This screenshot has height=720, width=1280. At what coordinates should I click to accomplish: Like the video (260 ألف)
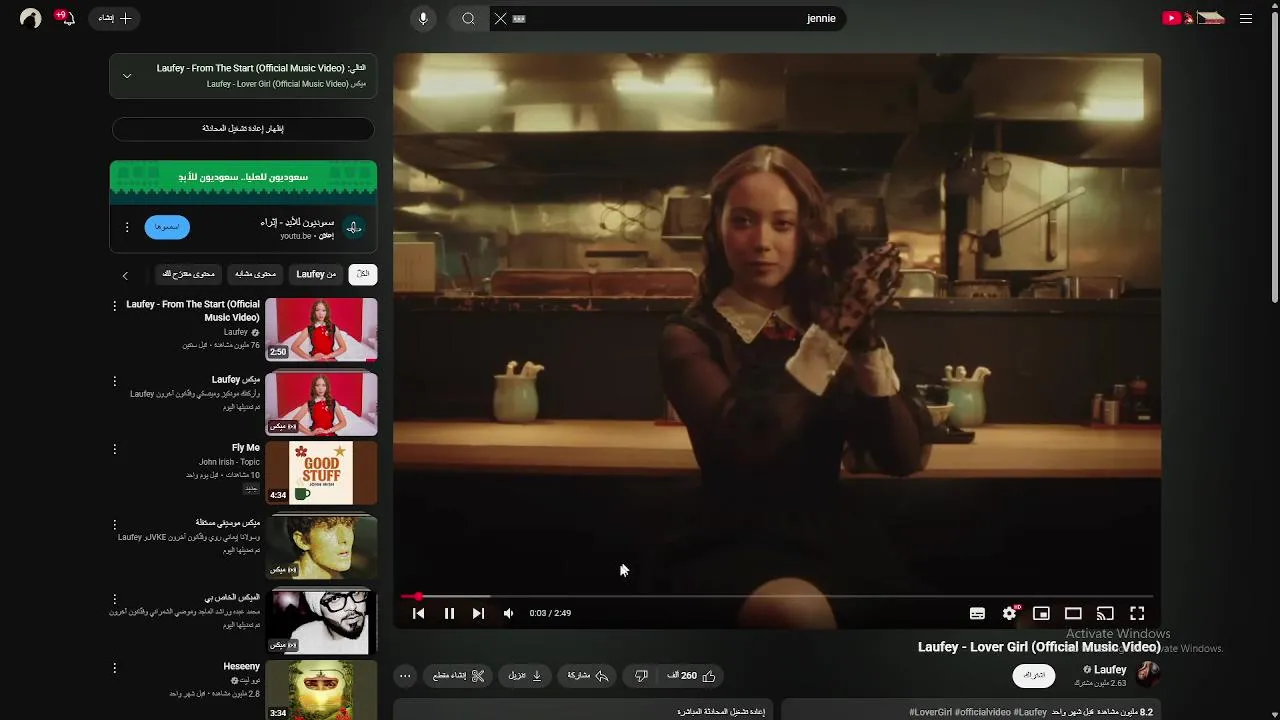[692, 676]
